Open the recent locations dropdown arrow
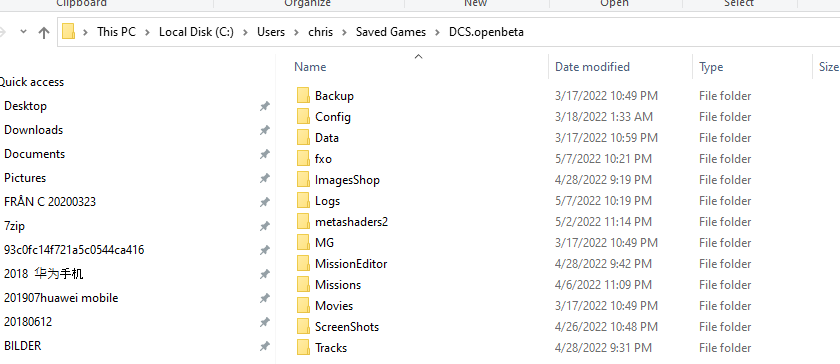Screen dimensions: 840x364 tap(23, 32)
